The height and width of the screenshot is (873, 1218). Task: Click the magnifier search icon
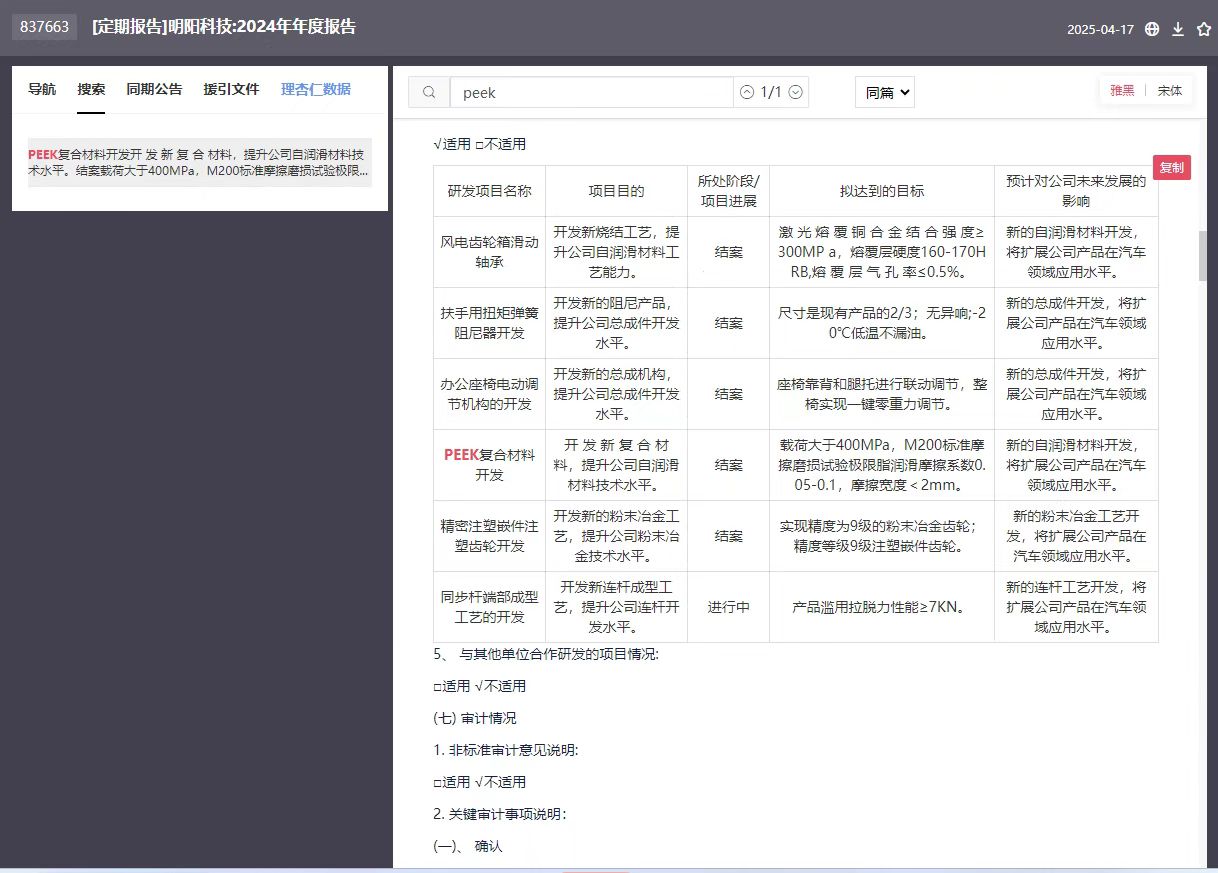tap(429, 92)
